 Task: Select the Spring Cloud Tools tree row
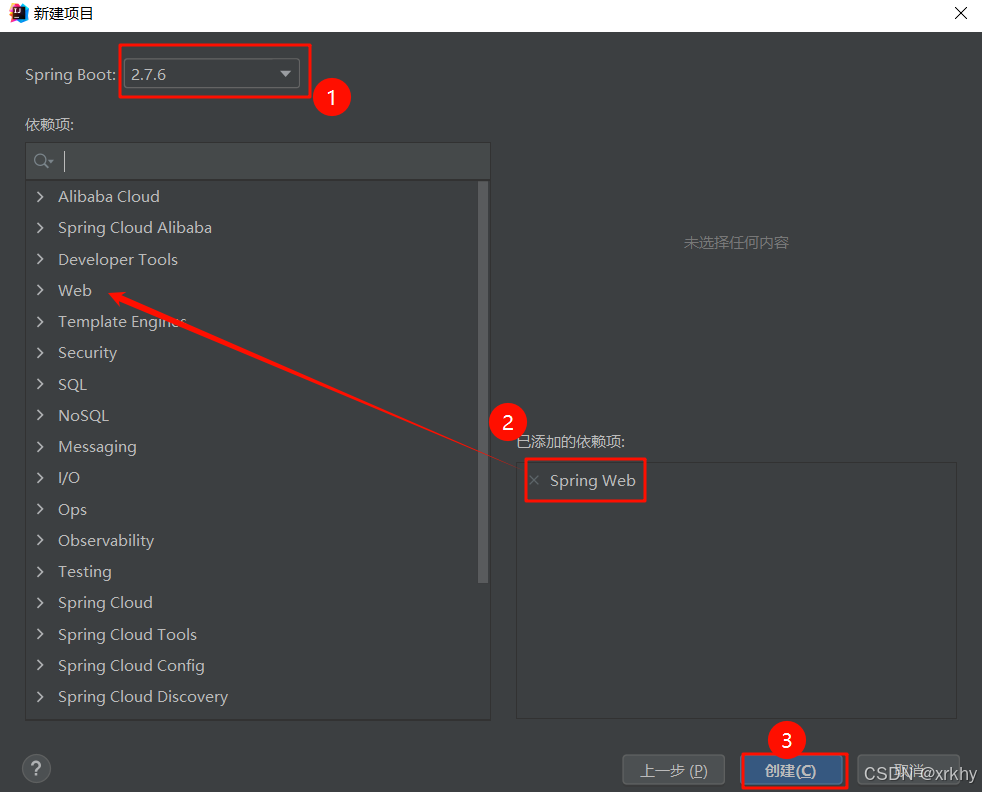(x=252, y=634)
